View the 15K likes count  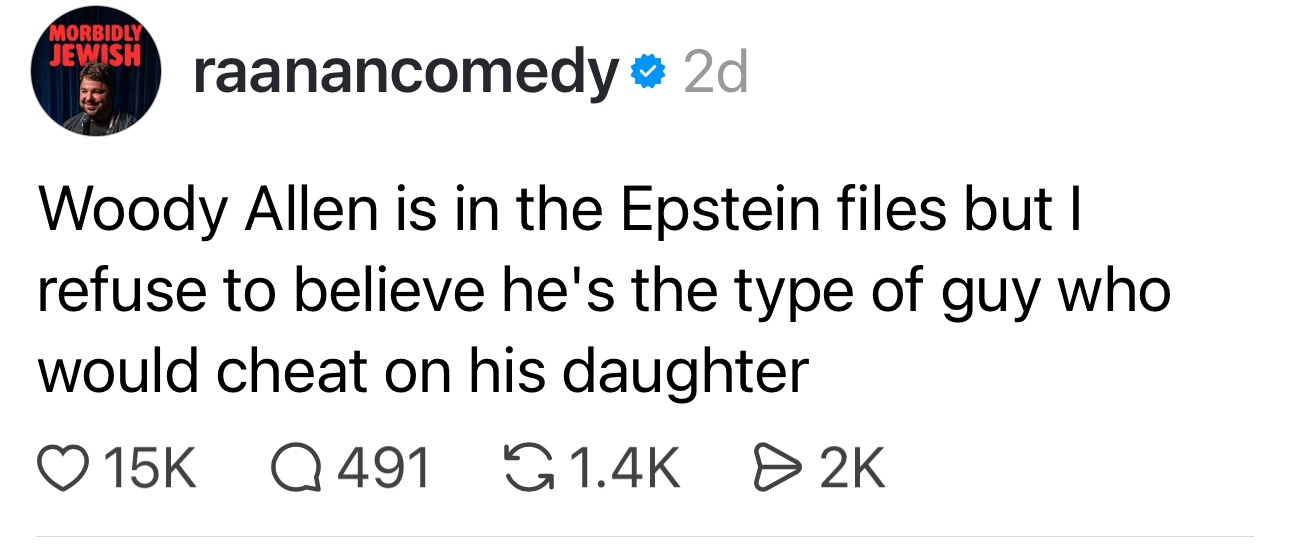150,468
